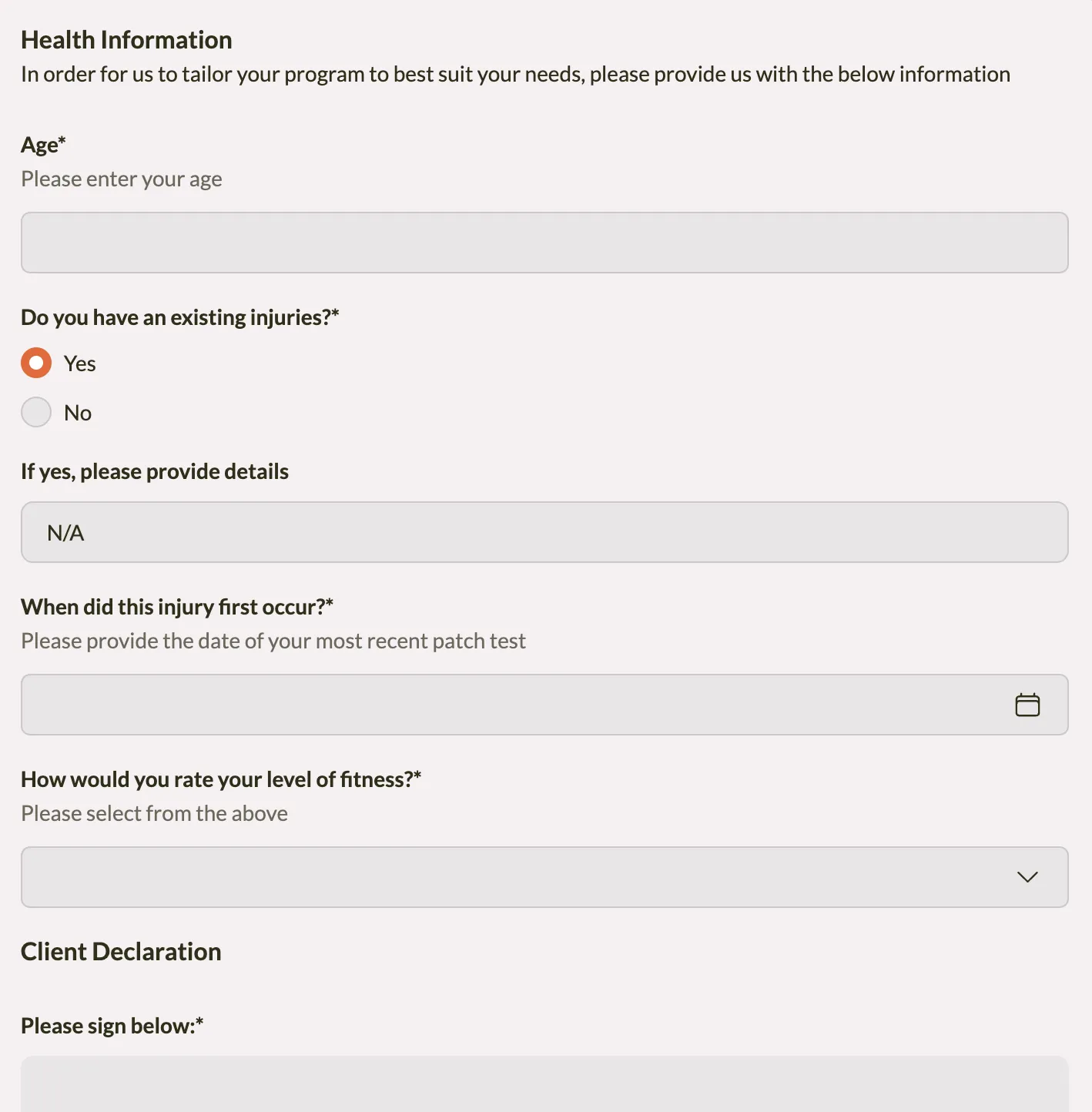Expand the 'How would you rate your fitness' selector
Screen dimensions: 1092x1112
pos(544,877)
